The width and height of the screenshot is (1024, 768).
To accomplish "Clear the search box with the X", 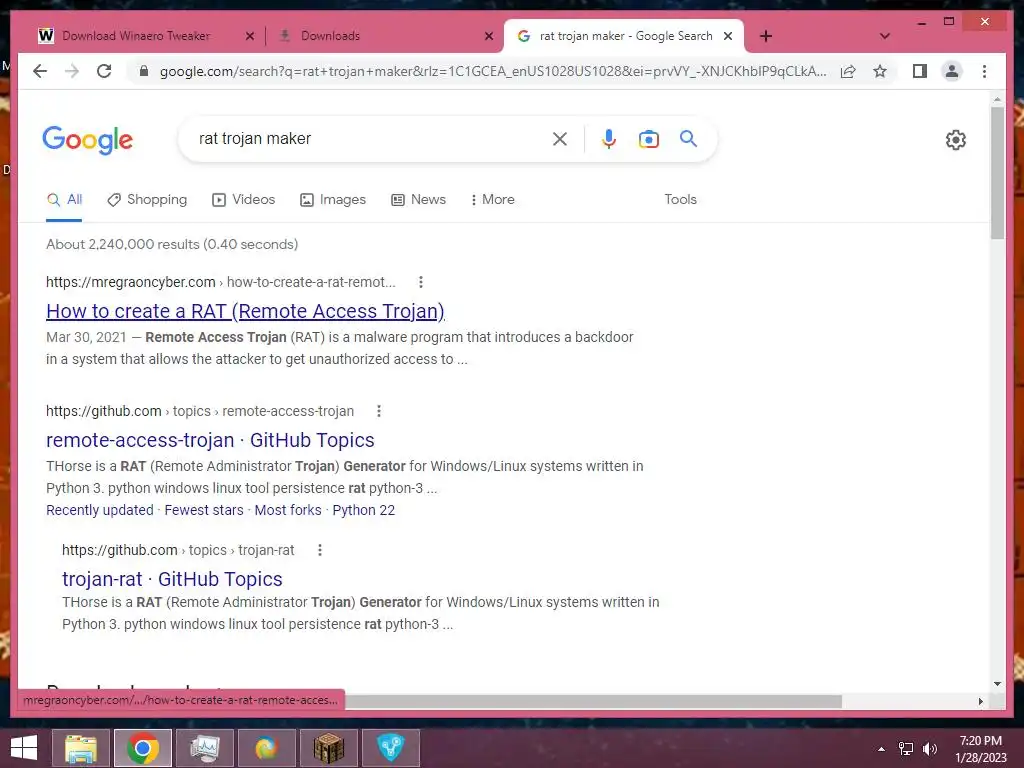I will 560,138.
